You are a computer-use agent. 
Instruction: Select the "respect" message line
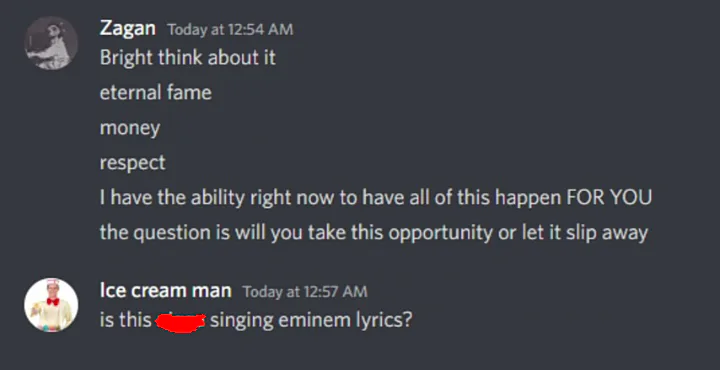pyautogui.click(x=133, y=163)
